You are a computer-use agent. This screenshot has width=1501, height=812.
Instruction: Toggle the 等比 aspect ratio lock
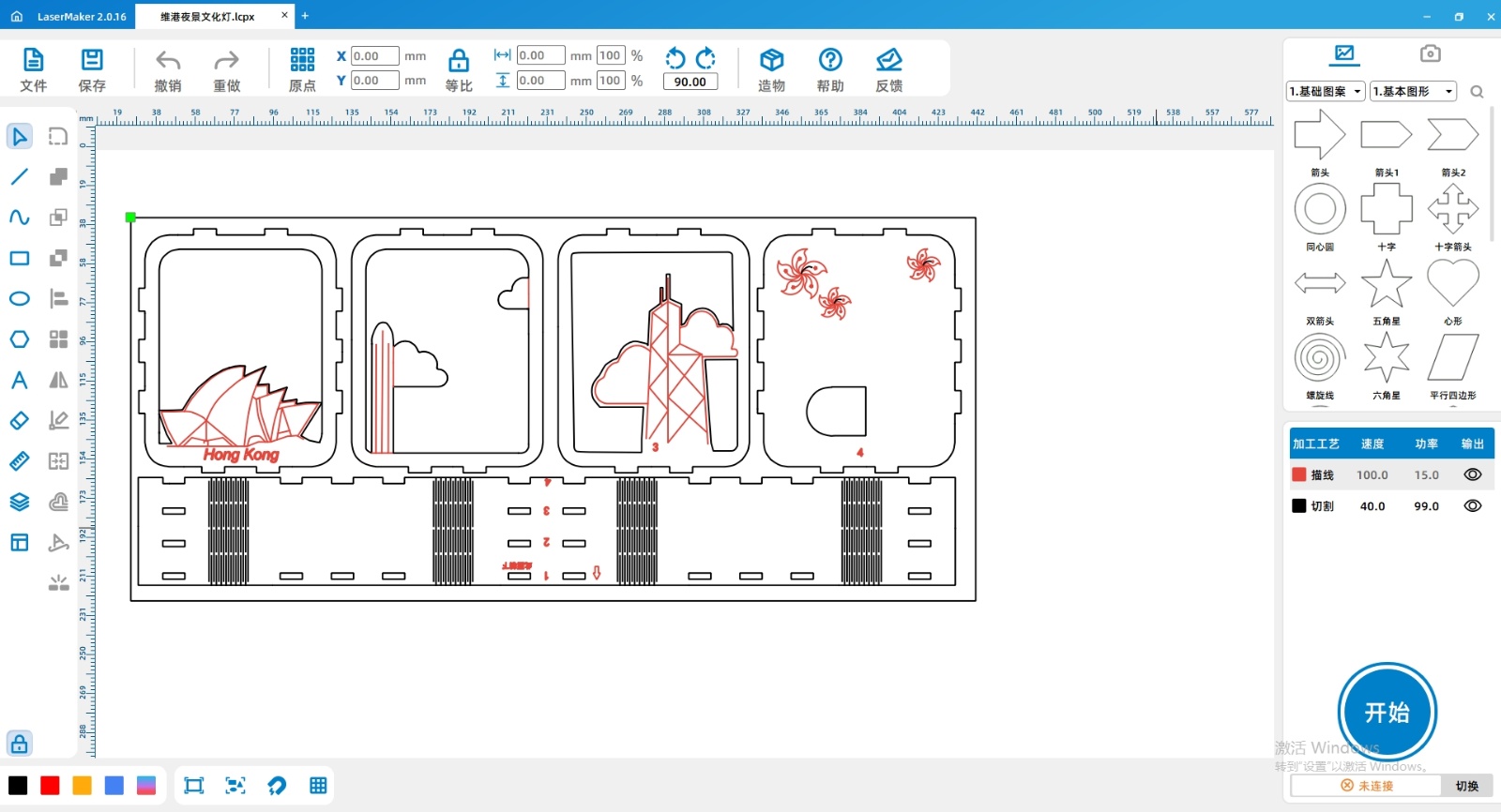click(459, 62)
